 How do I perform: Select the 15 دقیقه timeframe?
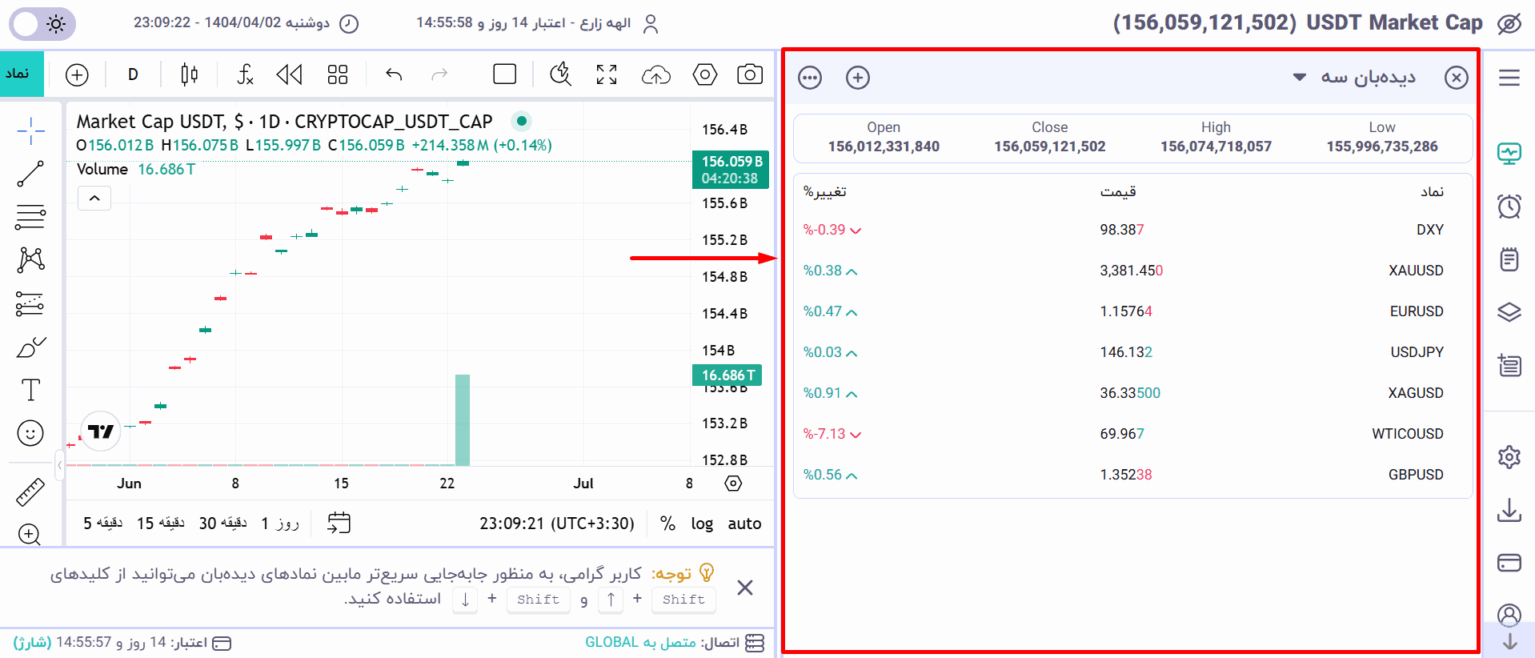(x=159, y=523)
